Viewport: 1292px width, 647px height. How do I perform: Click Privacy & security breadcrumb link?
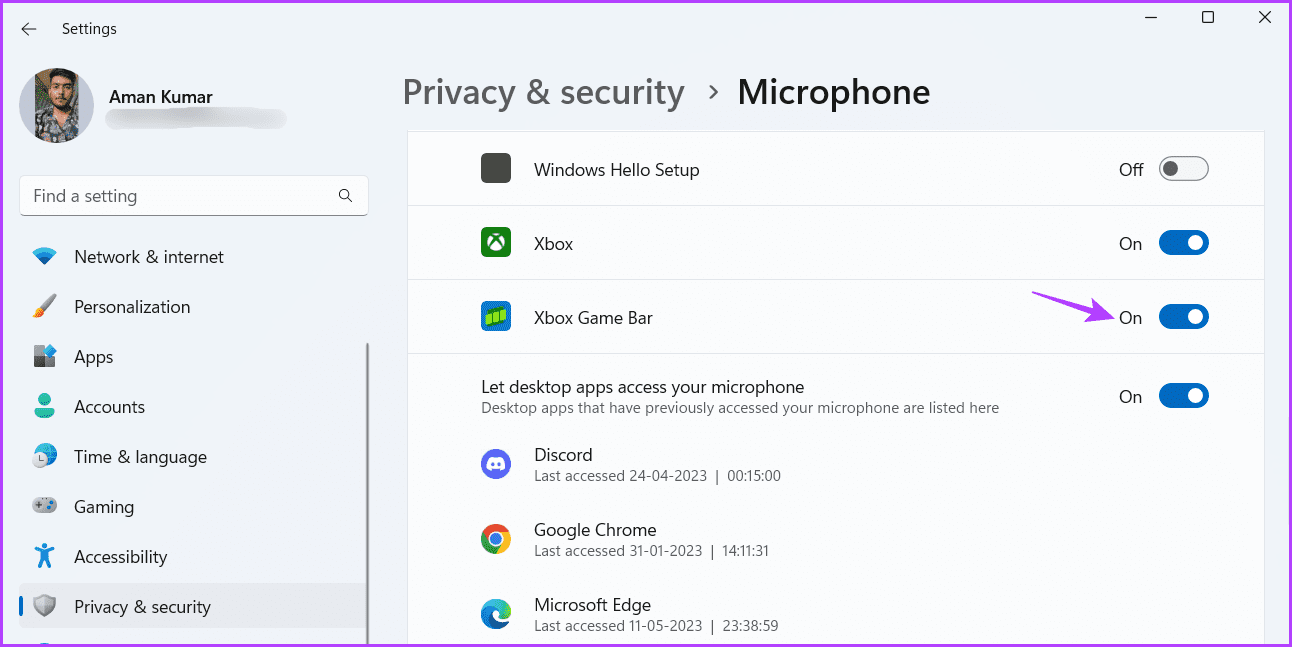(543, 92)
